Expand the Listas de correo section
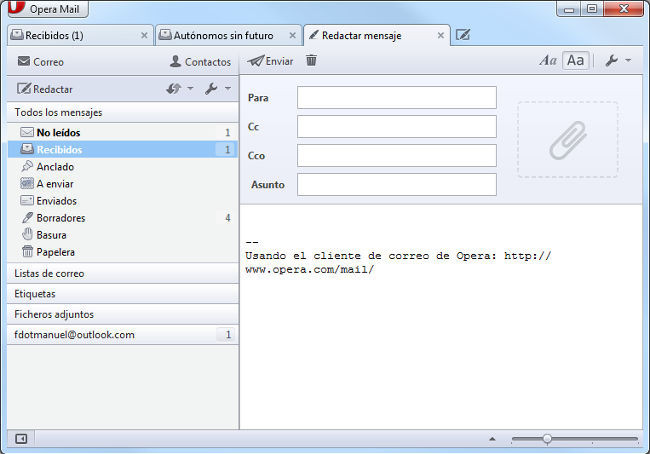 123,274
